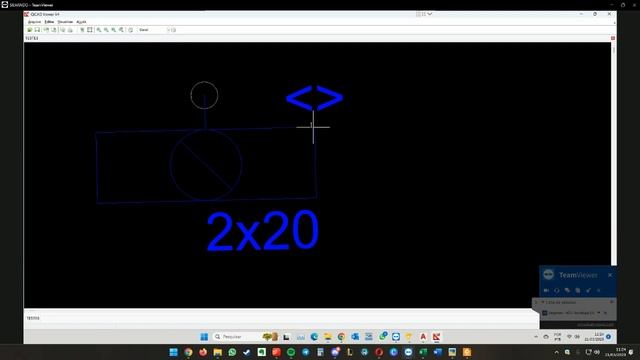The height and width of the screenshot is (360, 640).
Task: Click the vertical scrollbar of the drawing area
Action: click(614, 155)
